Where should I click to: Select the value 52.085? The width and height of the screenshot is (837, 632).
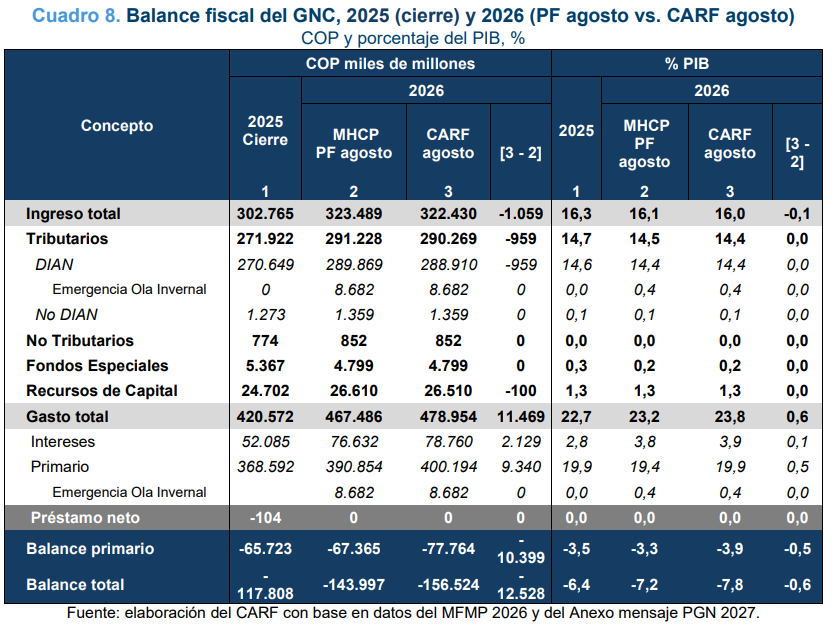pyautogui.click(x=265, y=442)
